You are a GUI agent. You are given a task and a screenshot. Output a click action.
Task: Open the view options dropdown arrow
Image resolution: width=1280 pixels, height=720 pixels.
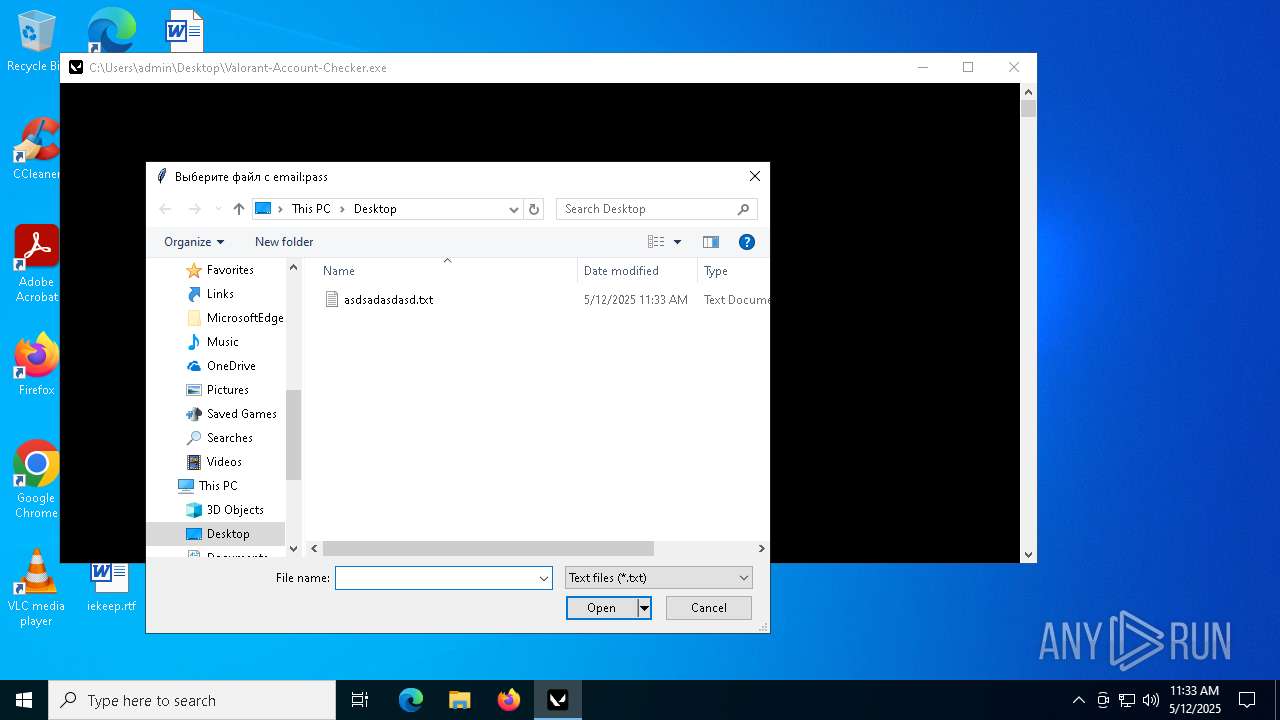[677, 242]
